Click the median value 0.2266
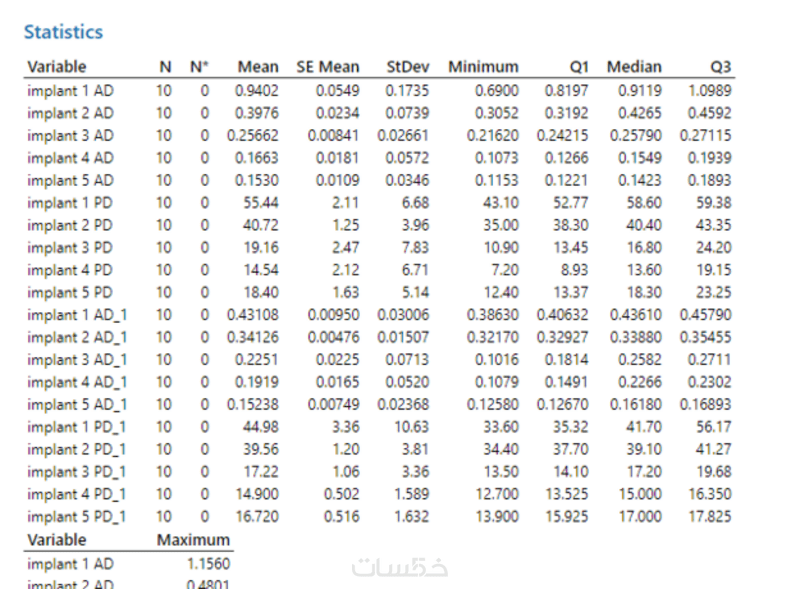Image resolution: width=800 pixels, height=589 pixels. click(640, 383)
